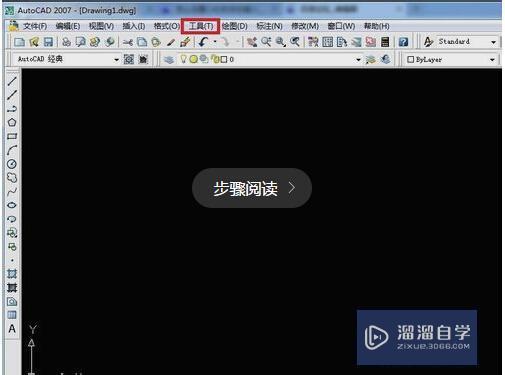
Task: Create a new drawing with QNew icon
Action: click(x=19, y=42)
